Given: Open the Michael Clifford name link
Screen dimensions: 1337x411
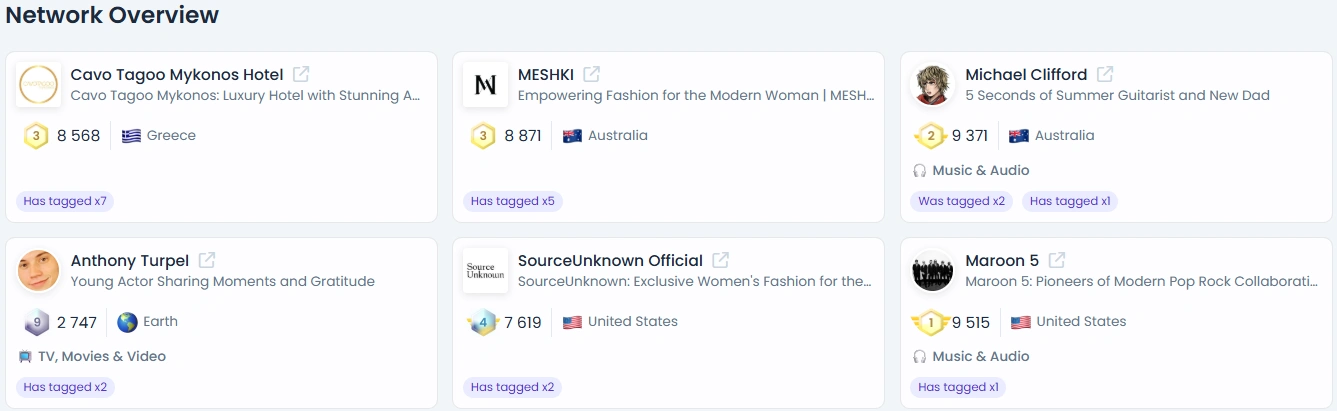Looking at the screenshot, I should coord(1026,74).
